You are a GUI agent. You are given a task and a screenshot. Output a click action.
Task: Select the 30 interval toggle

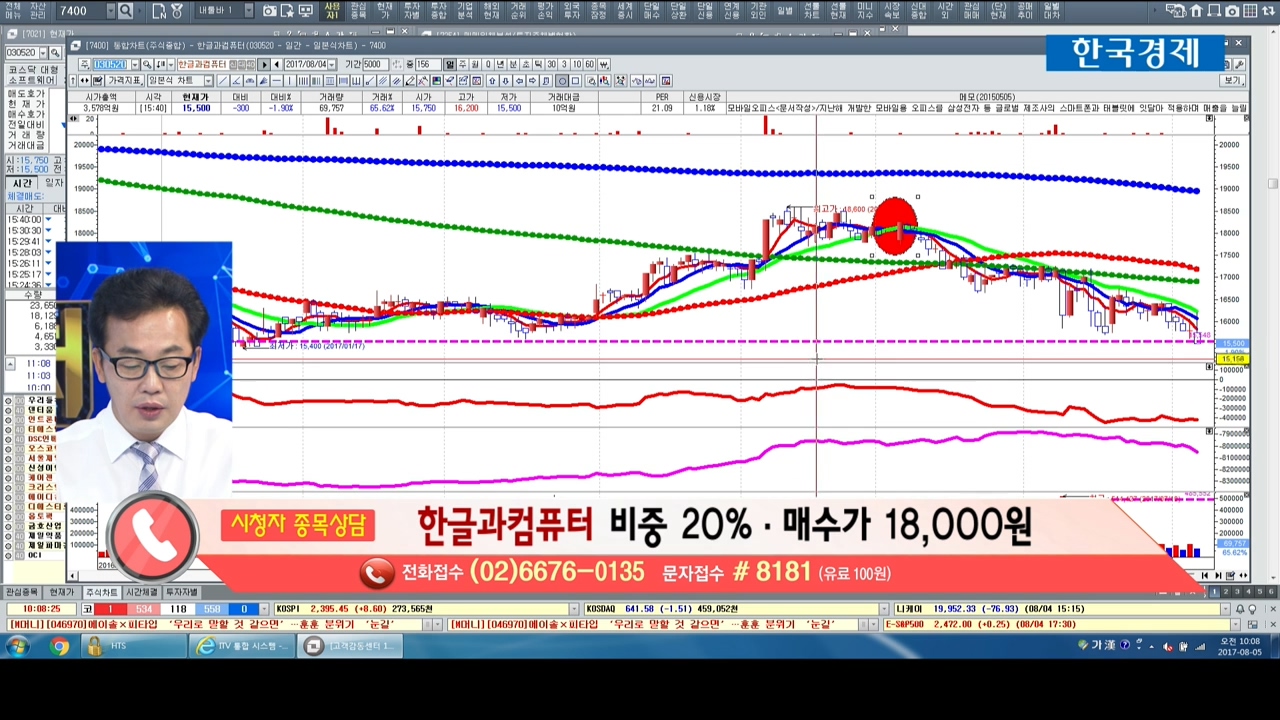tap(550, 64)
